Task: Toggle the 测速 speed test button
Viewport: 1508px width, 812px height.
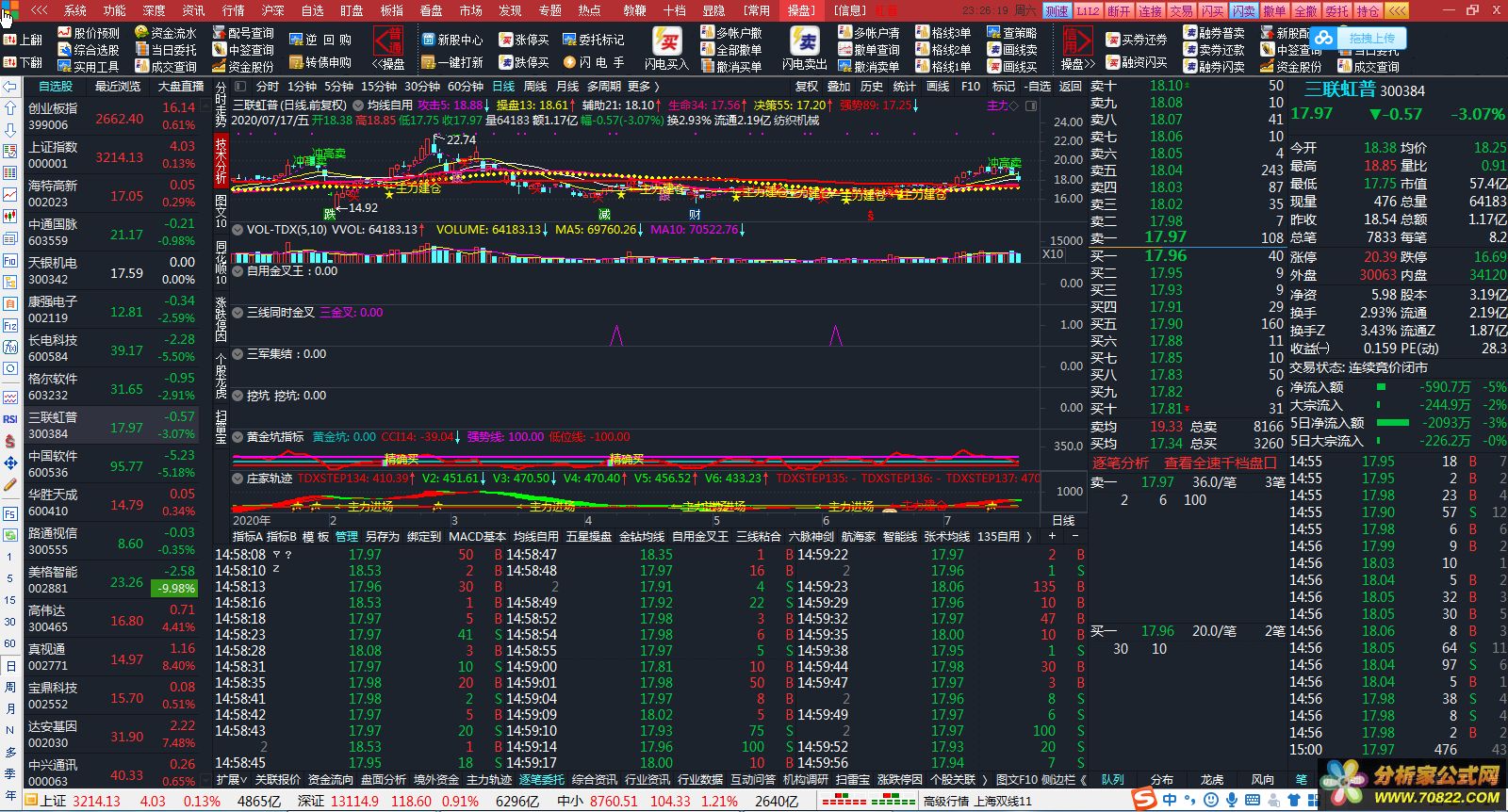Action: pyautogui.click(x=1057, y=10)
